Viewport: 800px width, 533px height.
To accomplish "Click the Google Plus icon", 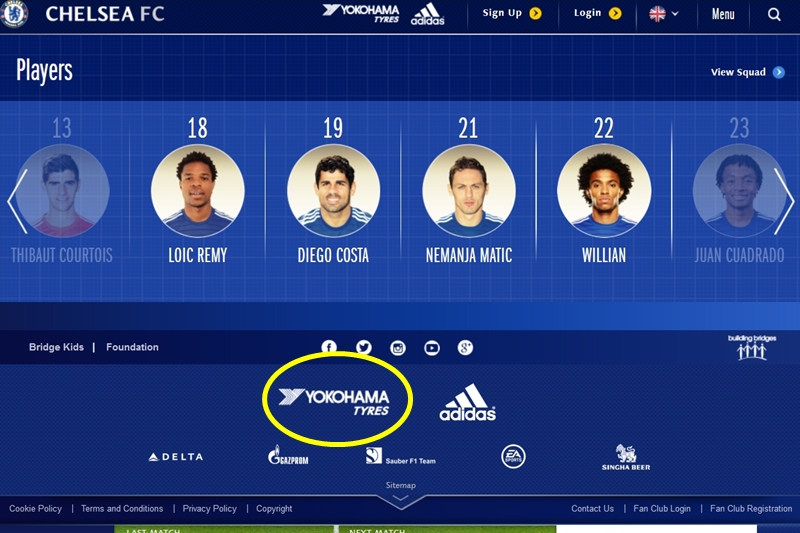I will click(x=465, y=348).
